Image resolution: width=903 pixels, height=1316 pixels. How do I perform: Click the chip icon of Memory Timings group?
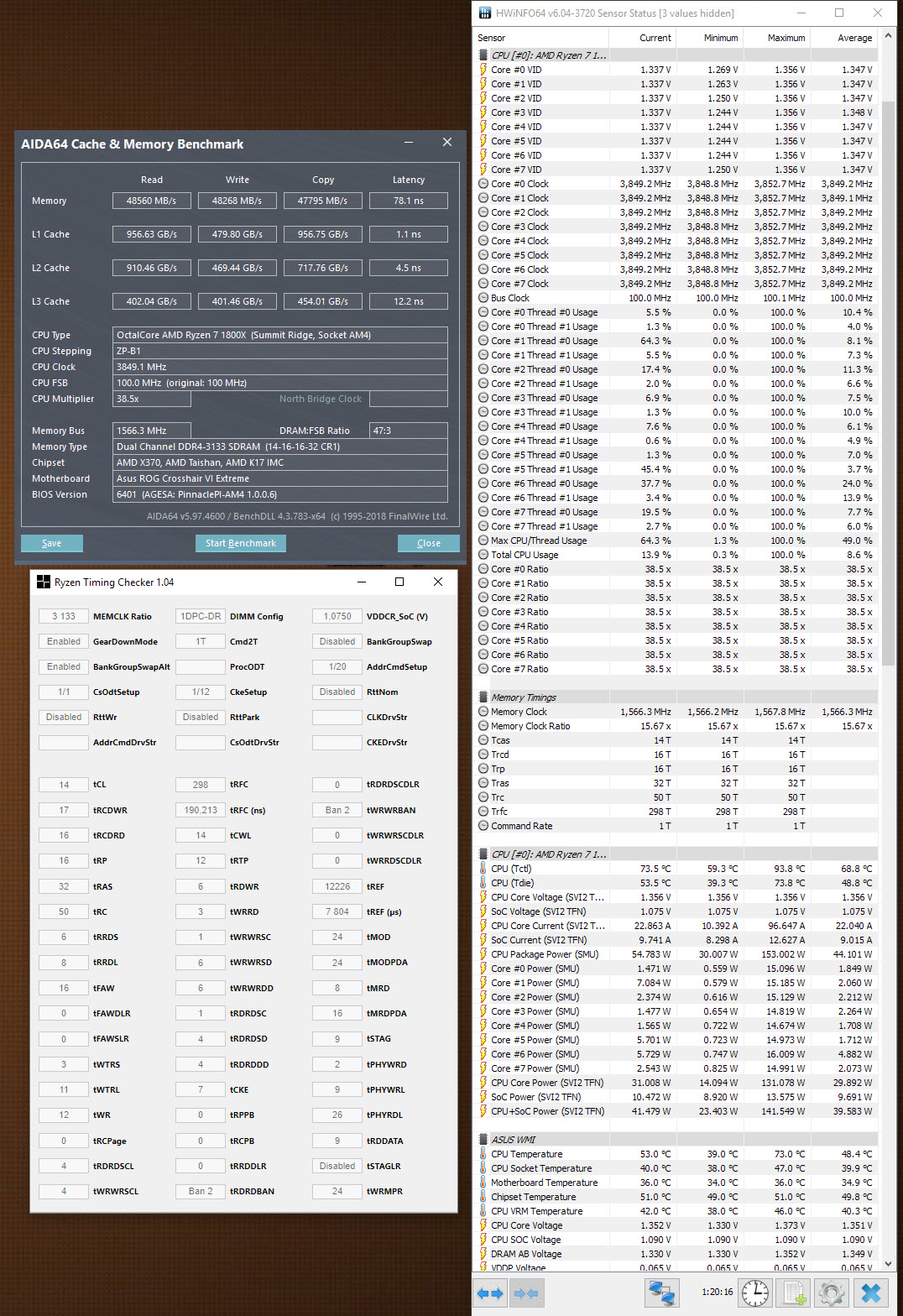click(x=483, y=697)
